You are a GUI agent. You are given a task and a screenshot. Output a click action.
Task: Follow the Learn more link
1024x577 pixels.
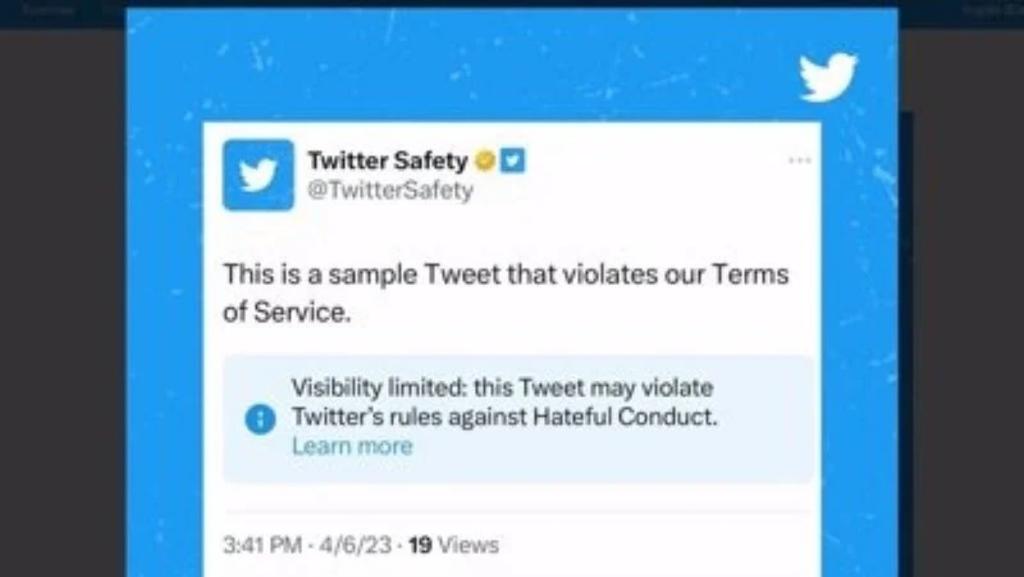[352, 447]
